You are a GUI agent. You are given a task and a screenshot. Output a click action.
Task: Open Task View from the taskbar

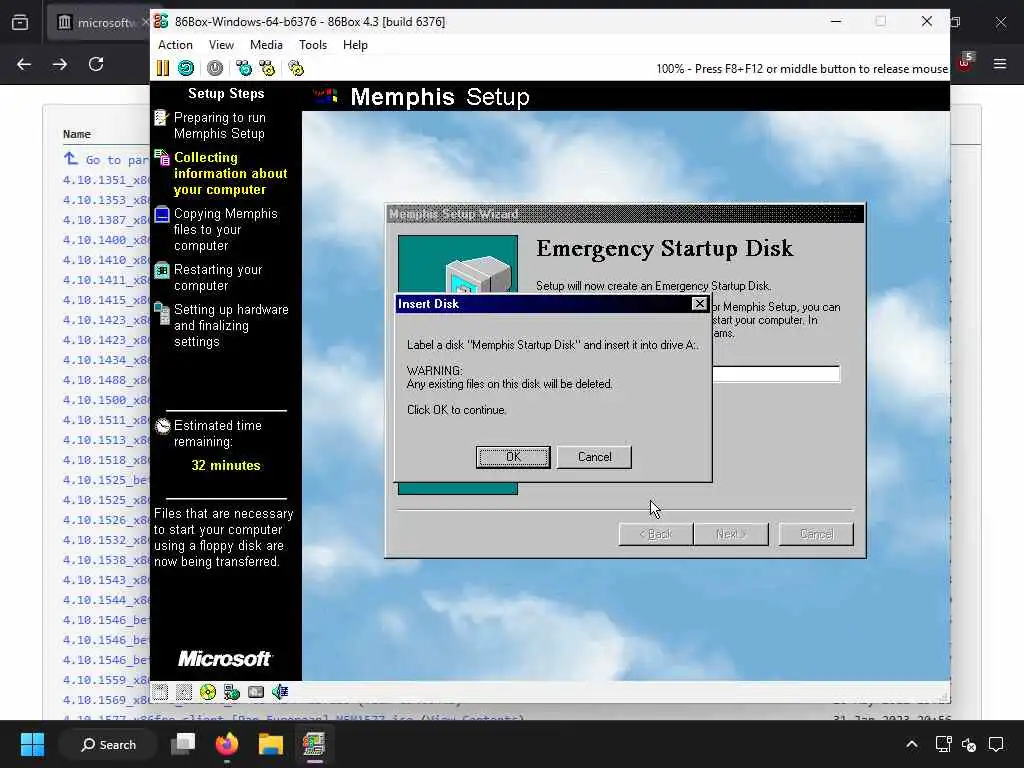(x=183, y=744)
